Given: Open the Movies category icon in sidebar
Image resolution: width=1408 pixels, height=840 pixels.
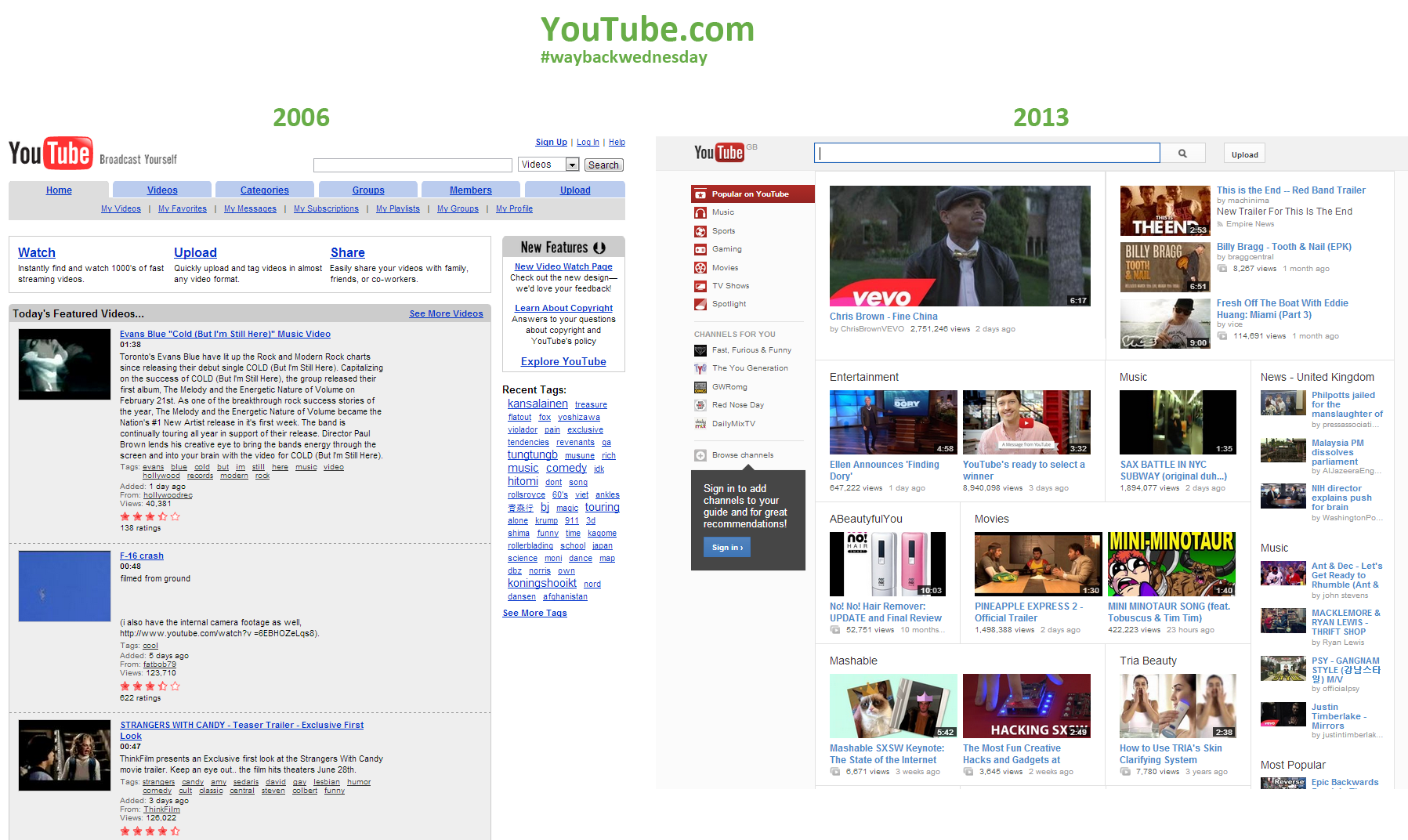Looking at the screenshot, I should pos(700,268).
